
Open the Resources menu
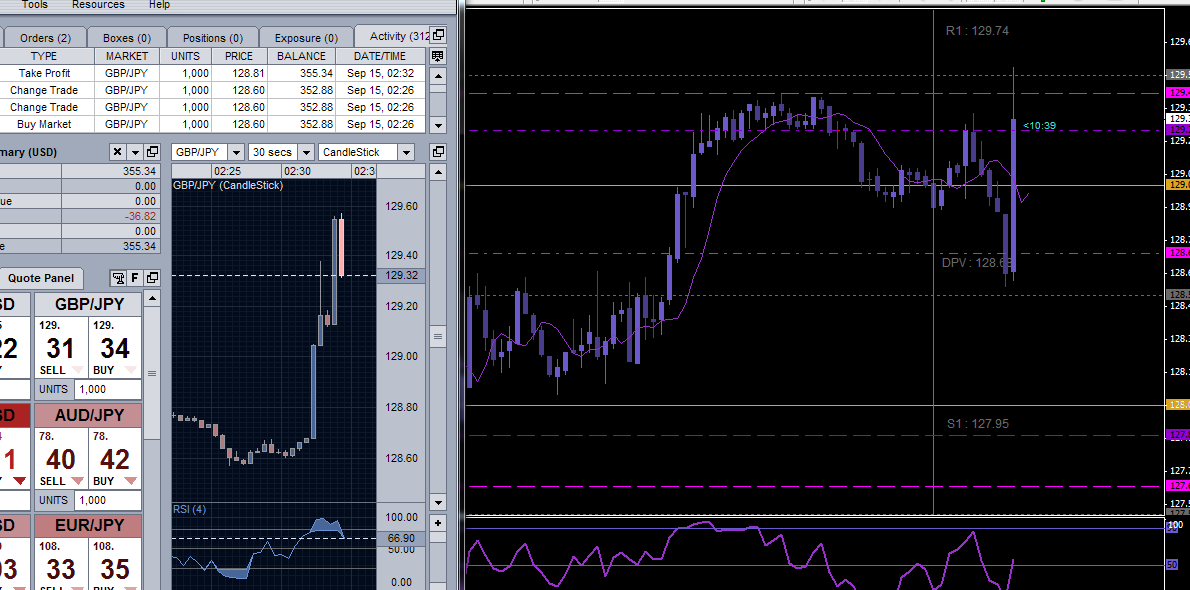98,5
